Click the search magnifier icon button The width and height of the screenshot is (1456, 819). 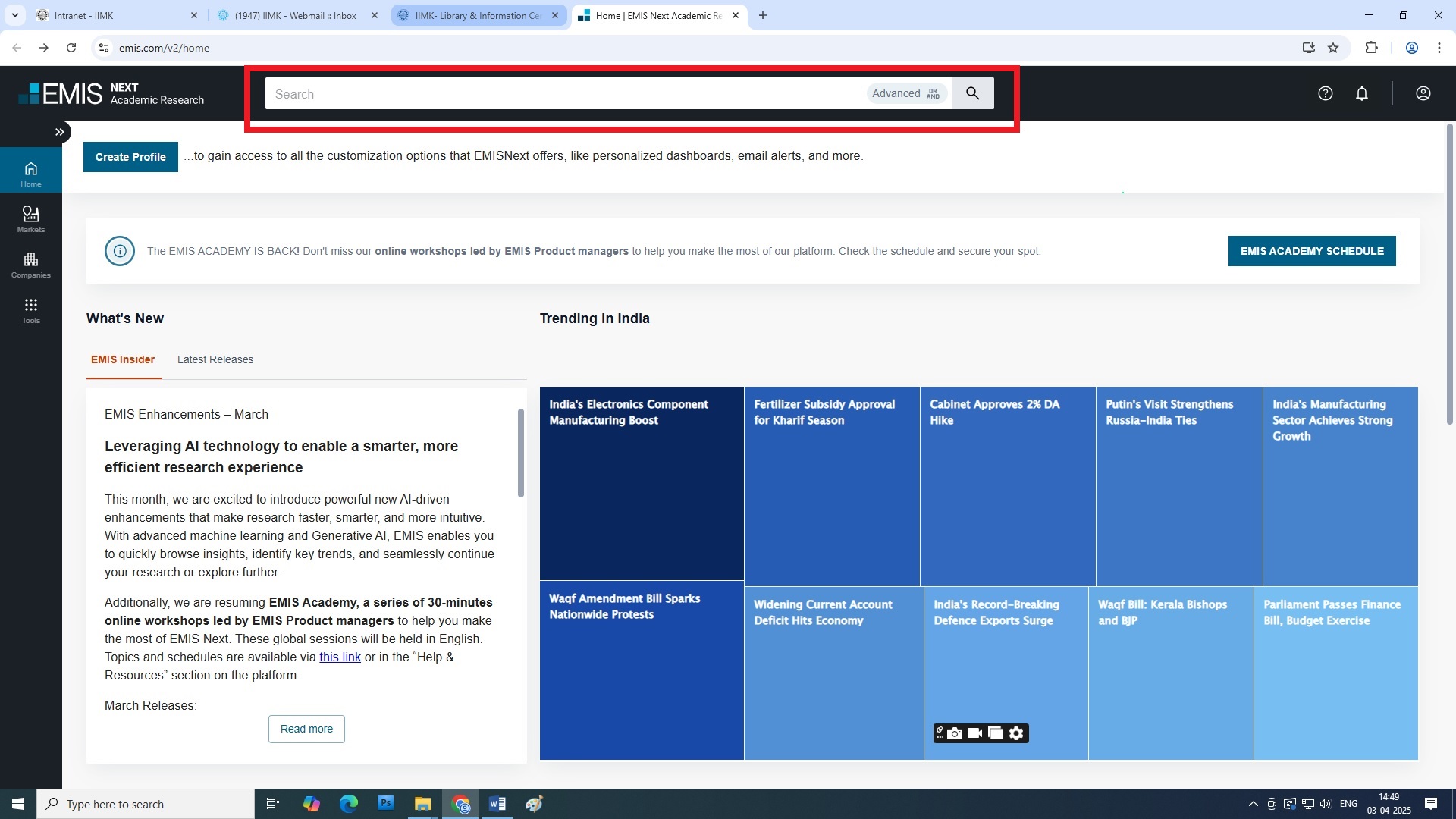coord(972,93)
